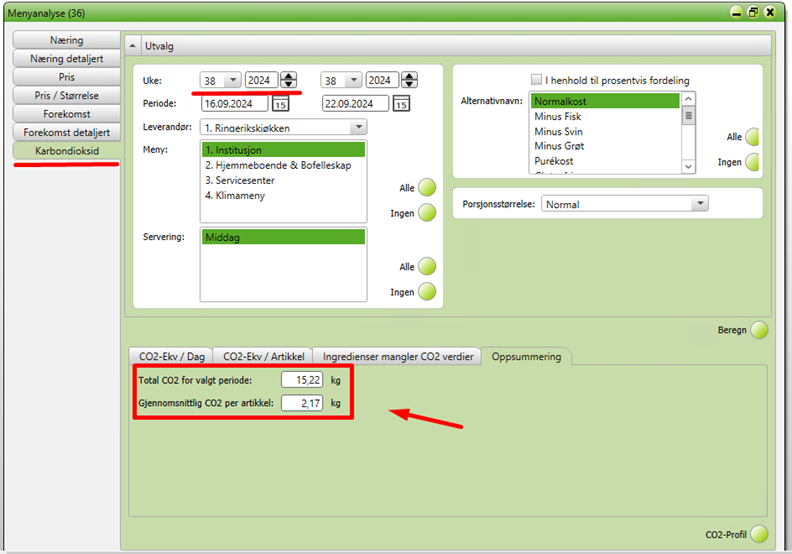792x554 pixels.
Task: Select all menus with Alle beside Meny list
Action: (427, 187)
